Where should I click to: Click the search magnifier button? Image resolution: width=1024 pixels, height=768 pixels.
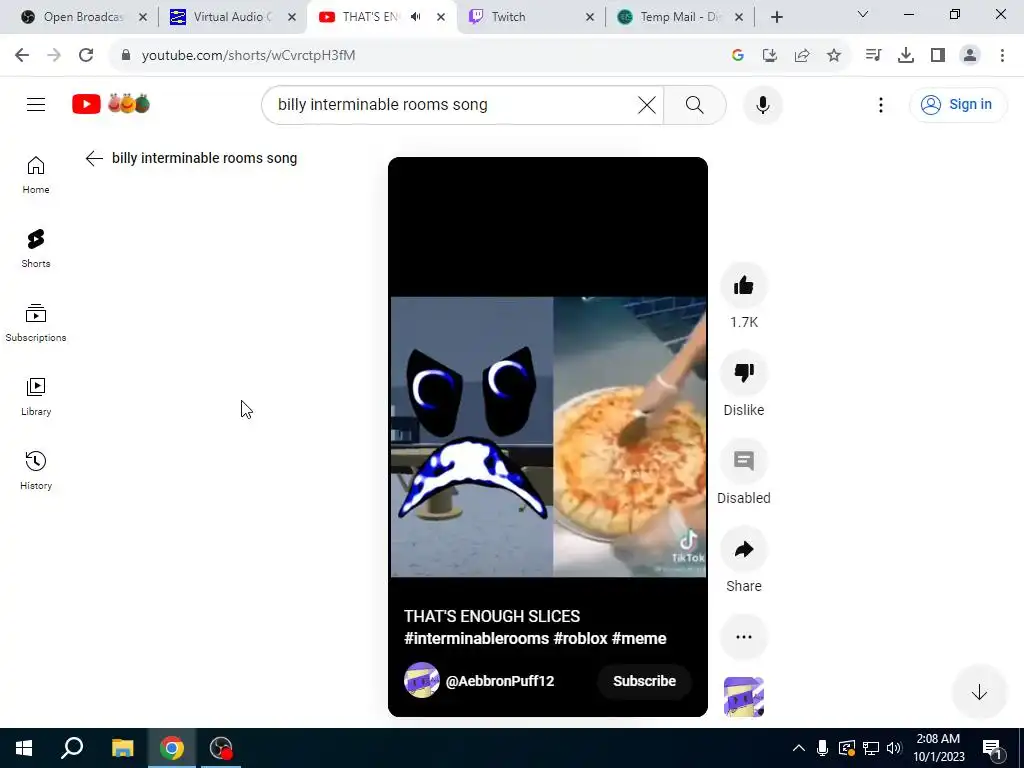tap(694, 104)
